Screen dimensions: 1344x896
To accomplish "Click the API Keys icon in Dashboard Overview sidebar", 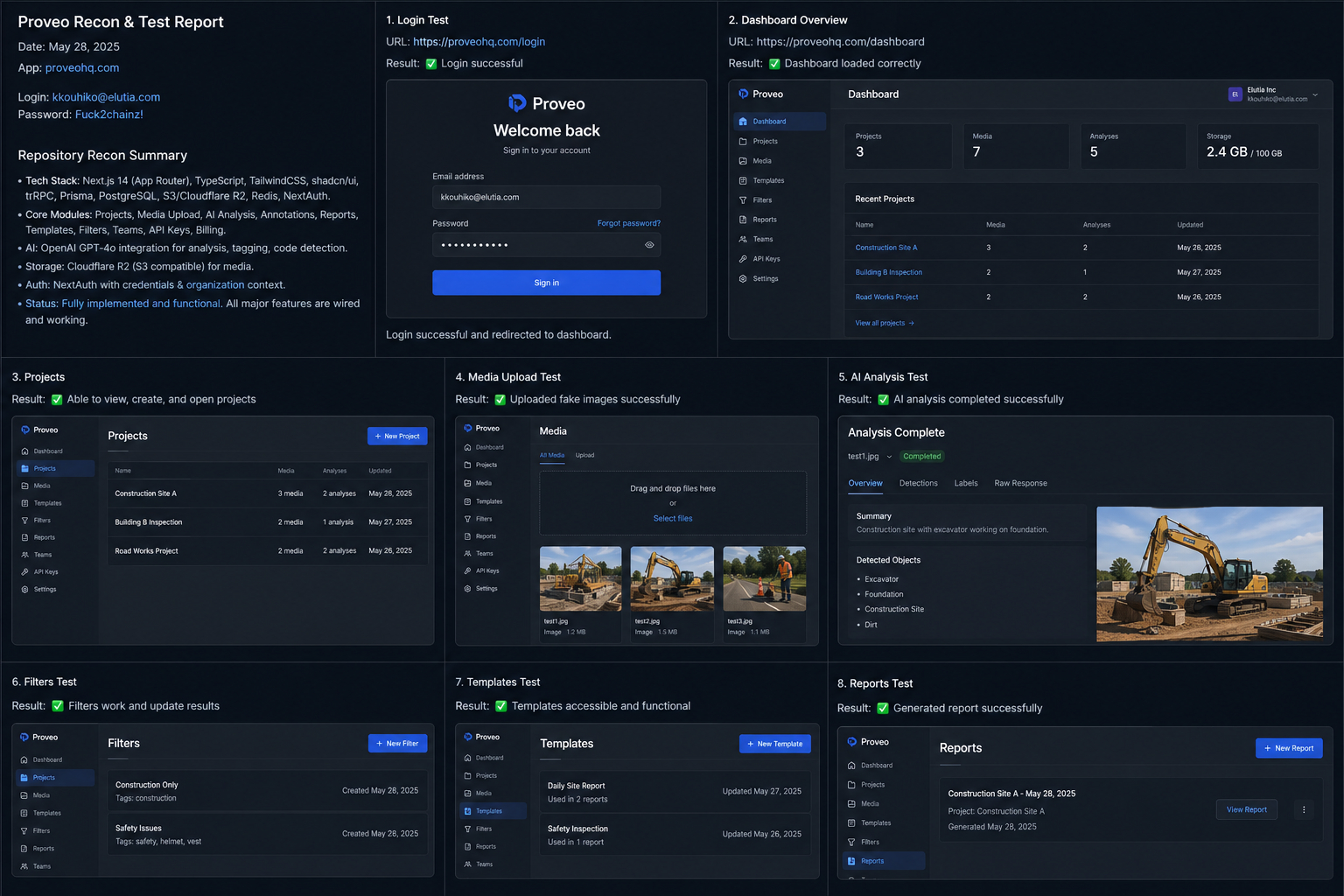I will click(743, 259).
